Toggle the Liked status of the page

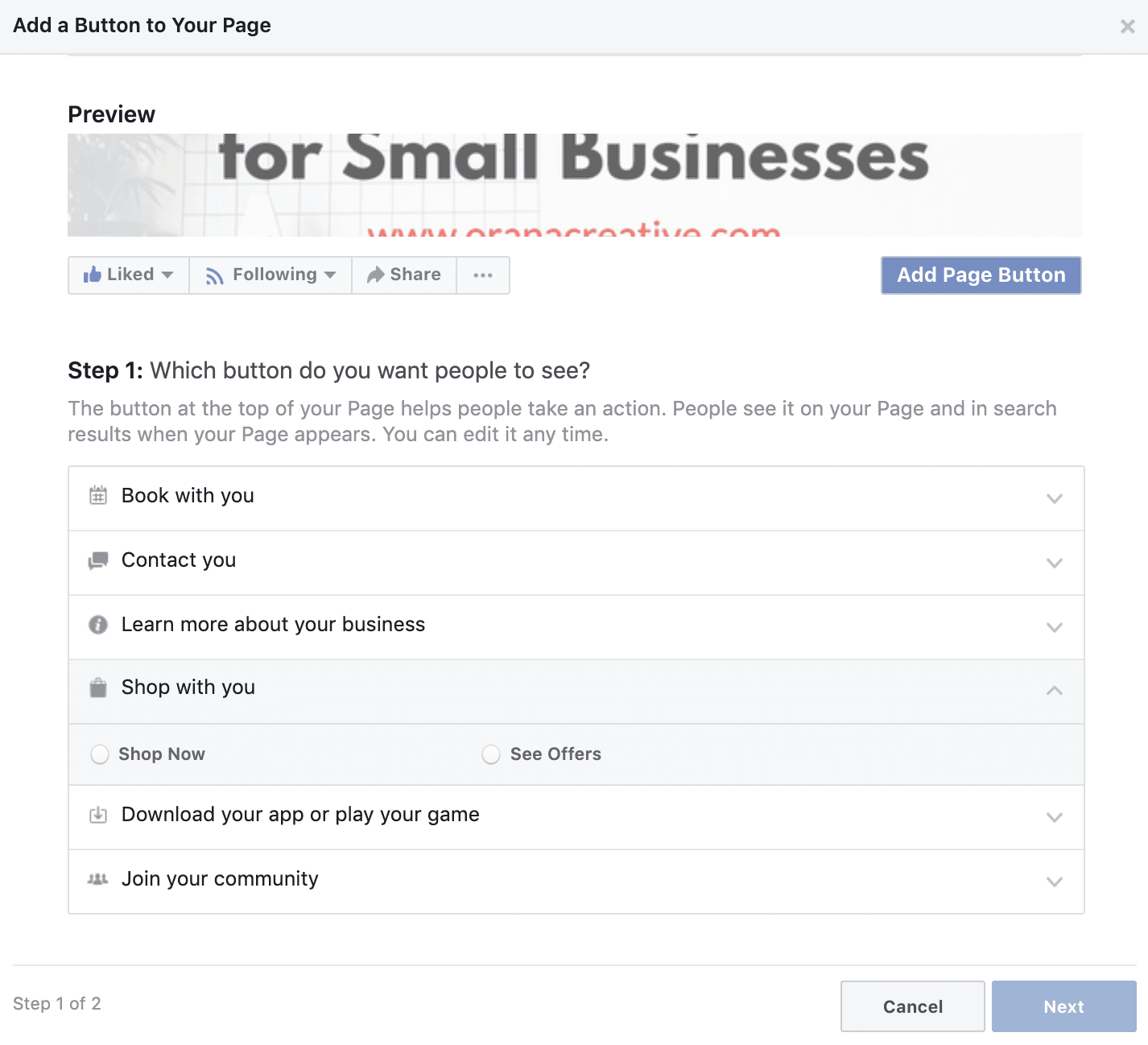(x=127, y=275)
